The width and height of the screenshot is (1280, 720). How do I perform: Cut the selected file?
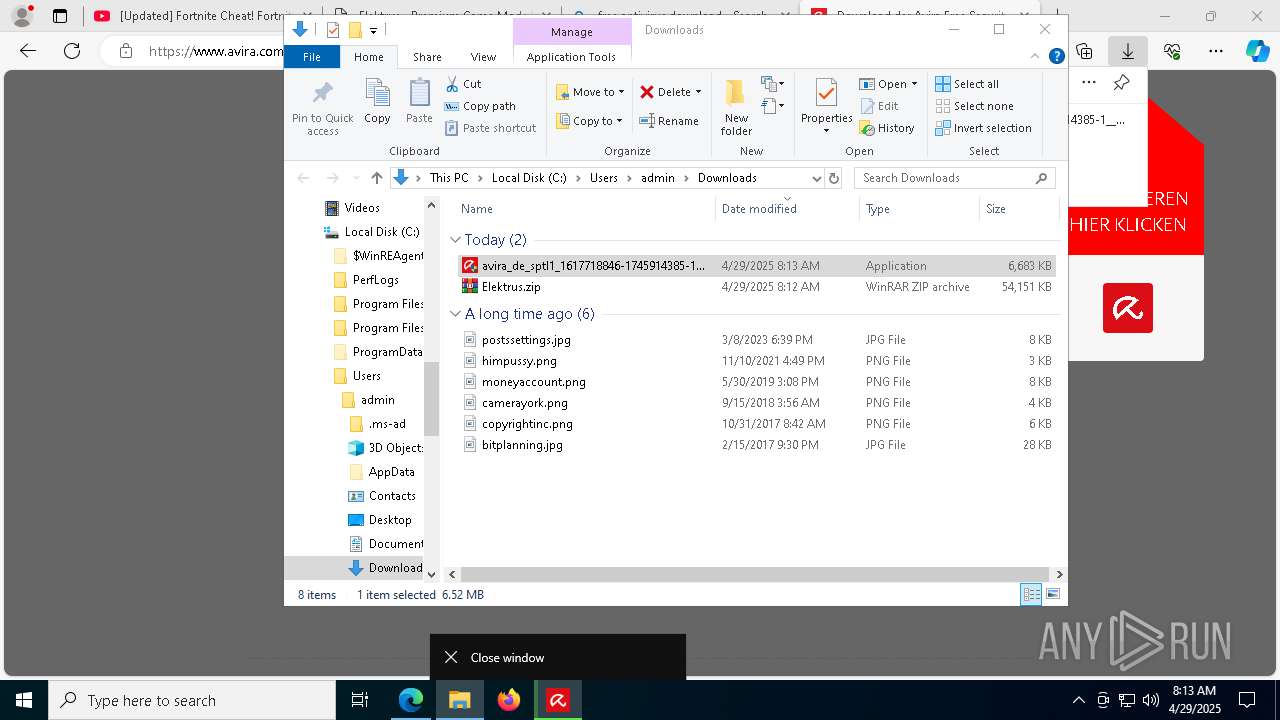tap(463, 84)
